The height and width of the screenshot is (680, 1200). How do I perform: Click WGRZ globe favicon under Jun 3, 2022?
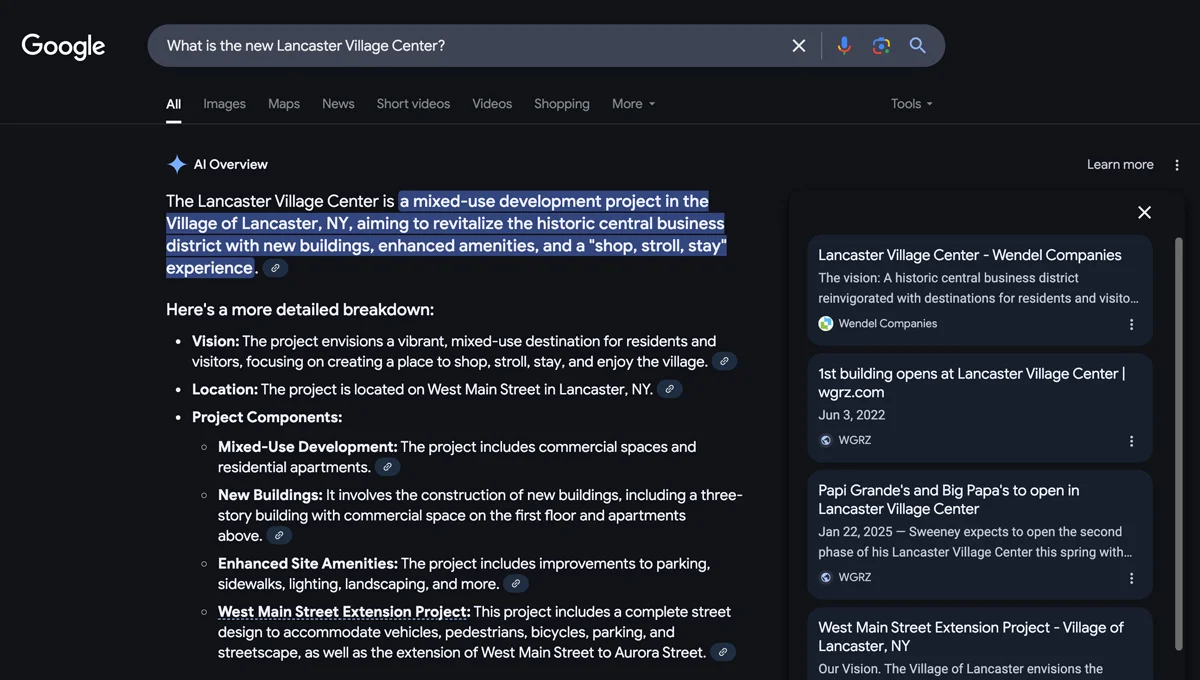(x=826, y=441)
